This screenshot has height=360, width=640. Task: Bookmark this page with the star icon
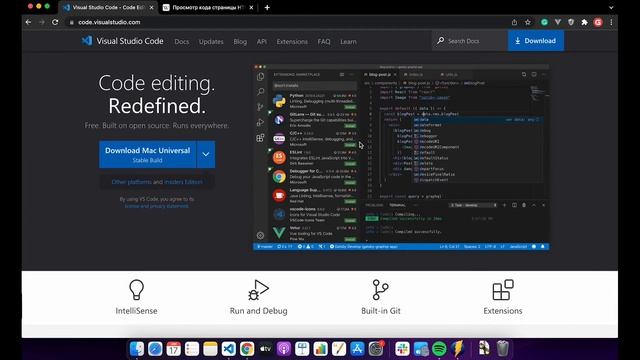click(528, 22)
